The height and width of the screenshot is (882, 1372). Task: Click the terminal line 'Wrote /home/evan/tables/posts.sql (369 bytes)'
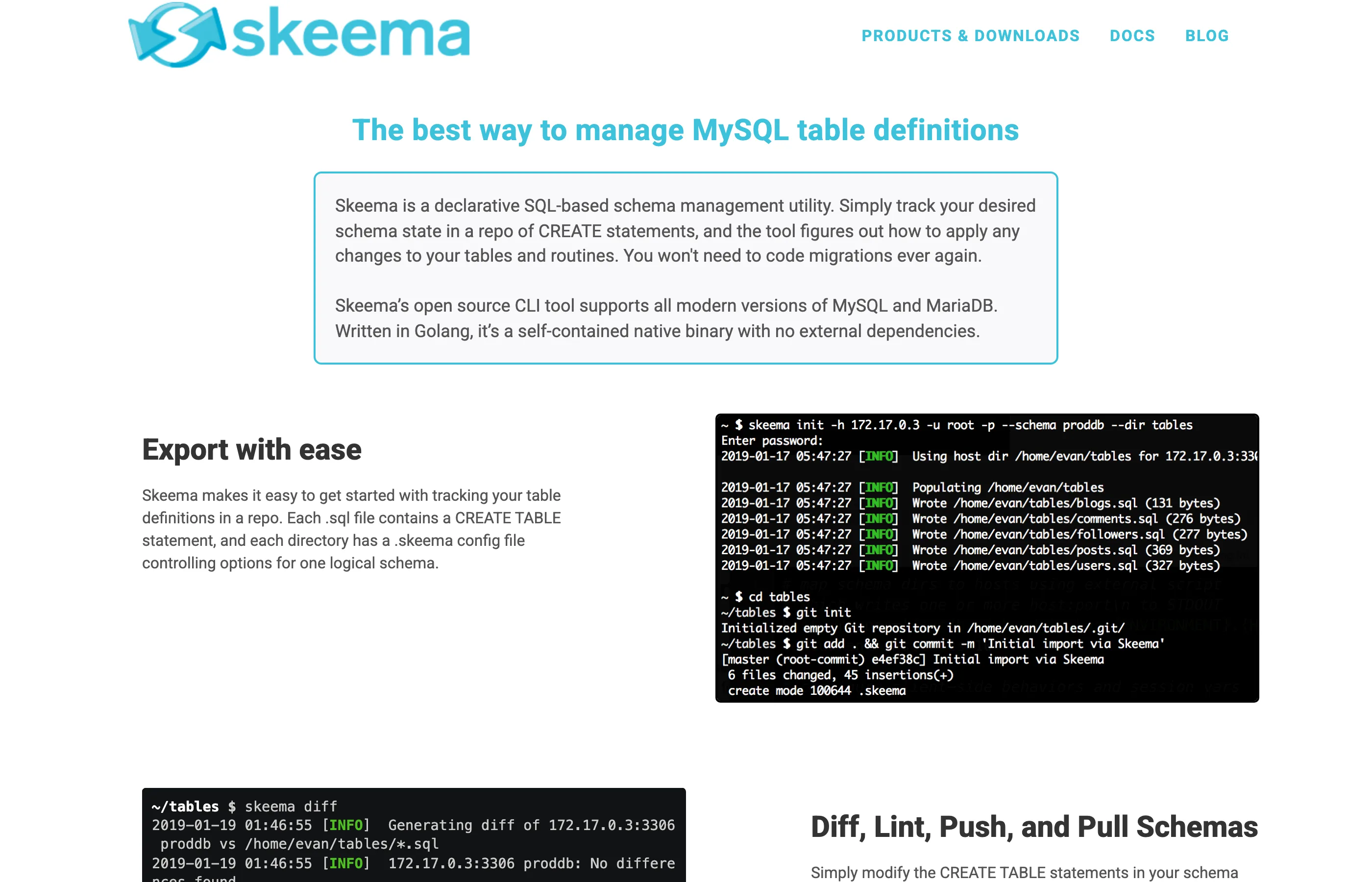(1066, 550)
